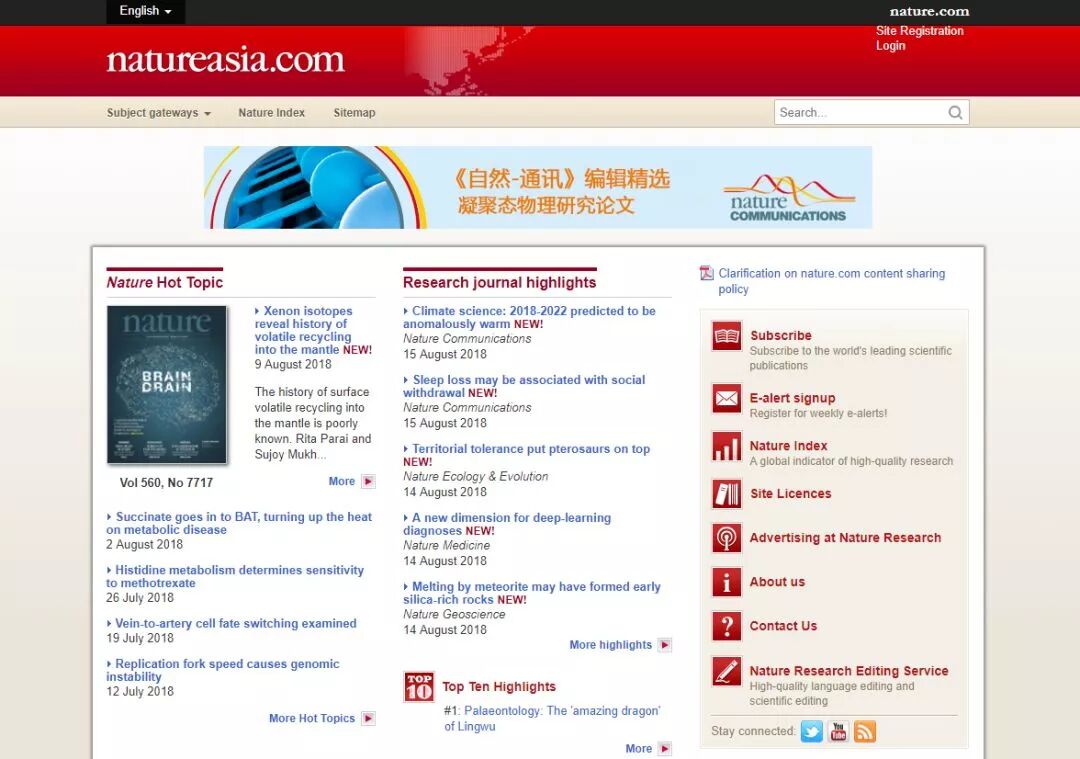
Task: Open the More link under Xenon summary
Action: pos(342,481)
